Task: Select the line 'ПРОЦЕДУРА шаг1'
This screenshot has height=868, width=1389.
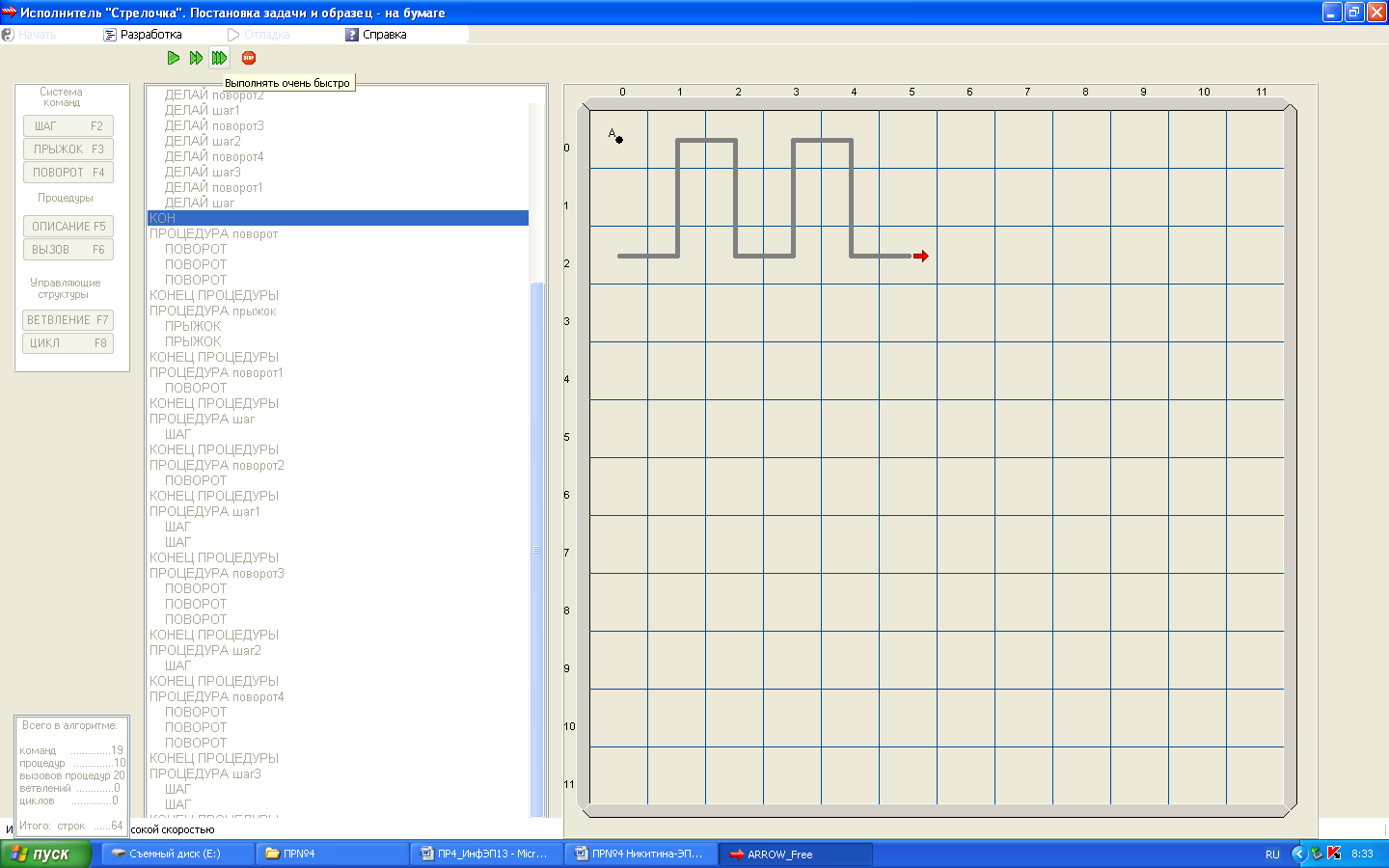Action: [x=204, y=511]
